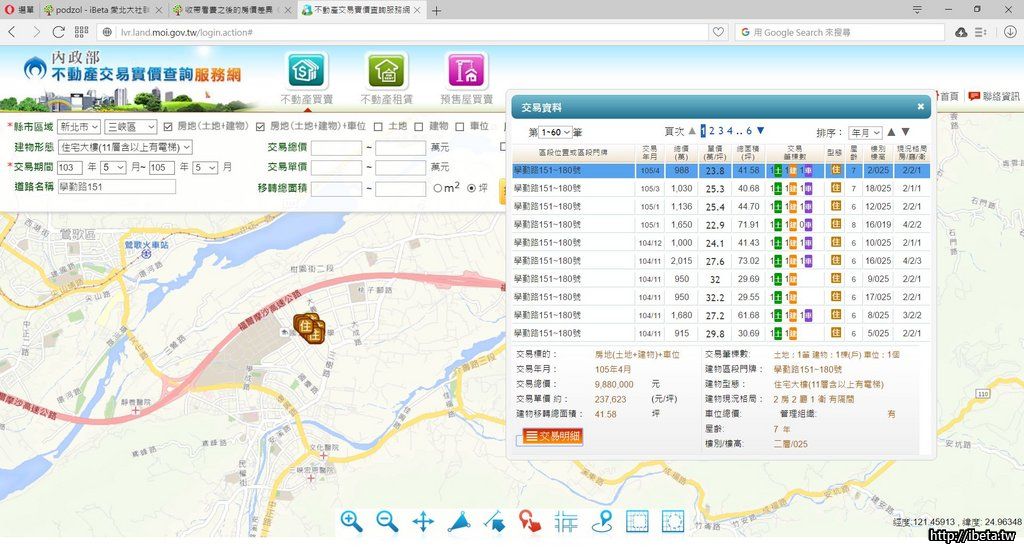Uncheck the 房地(土地+建物) checkbox

168,127
